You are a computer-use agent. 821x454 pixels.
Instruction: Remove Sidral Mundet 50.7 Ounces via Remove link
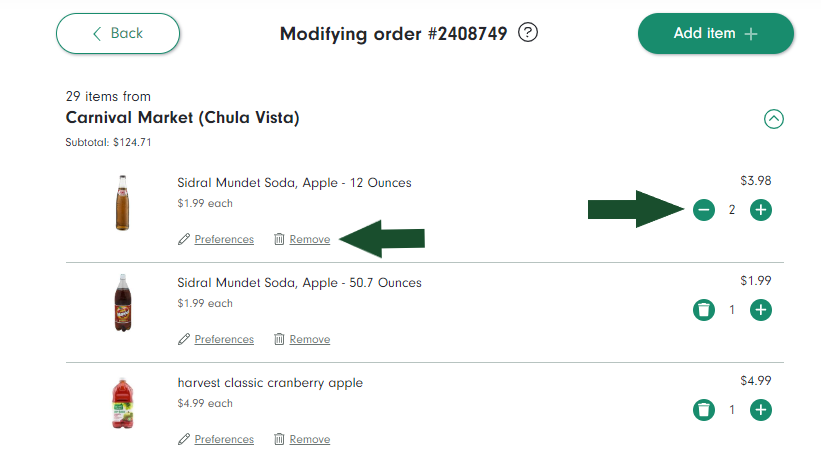click(309, 339)
